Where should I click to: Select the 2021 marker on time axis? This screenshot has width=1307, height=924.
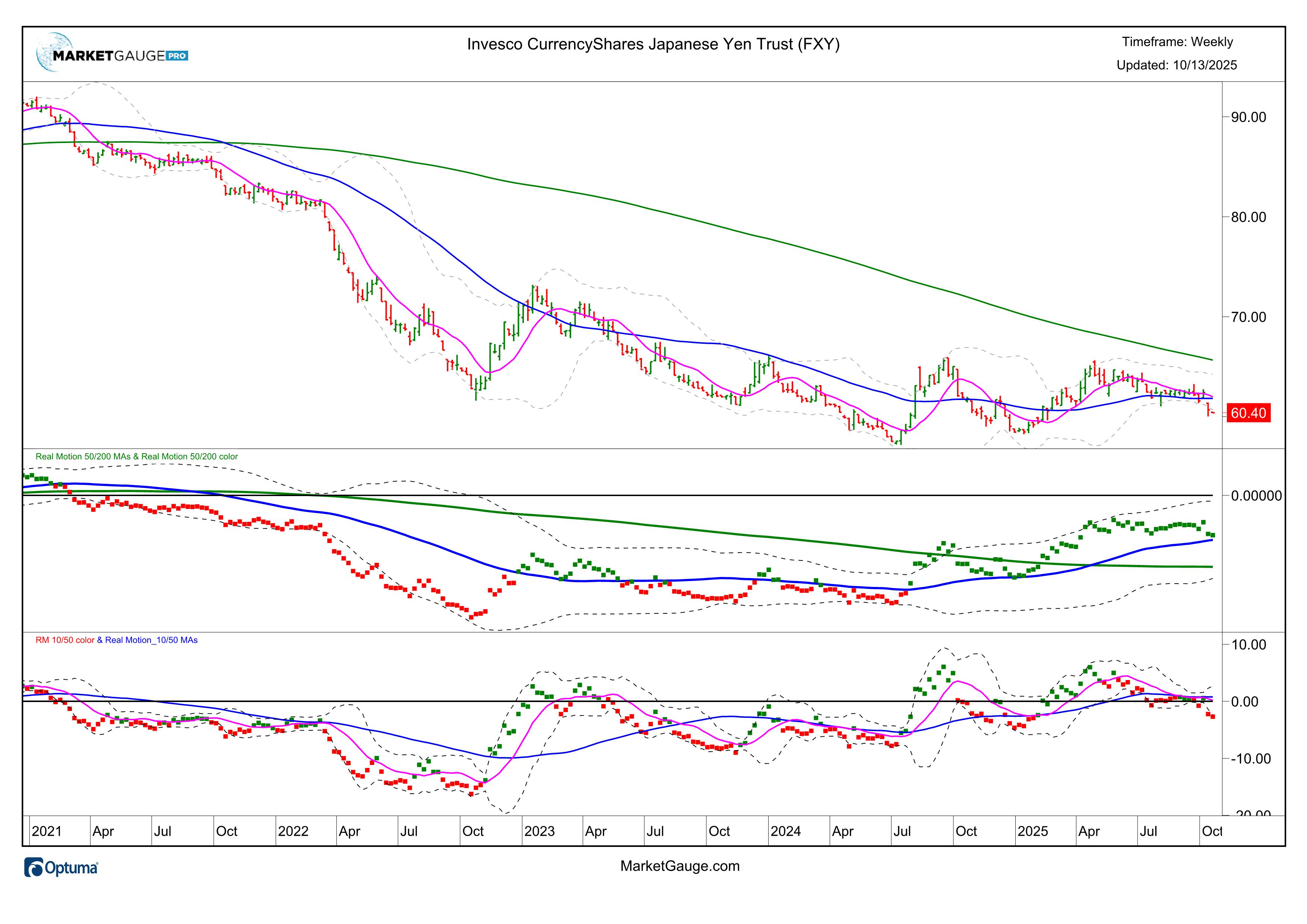click(x=47, y=831)
